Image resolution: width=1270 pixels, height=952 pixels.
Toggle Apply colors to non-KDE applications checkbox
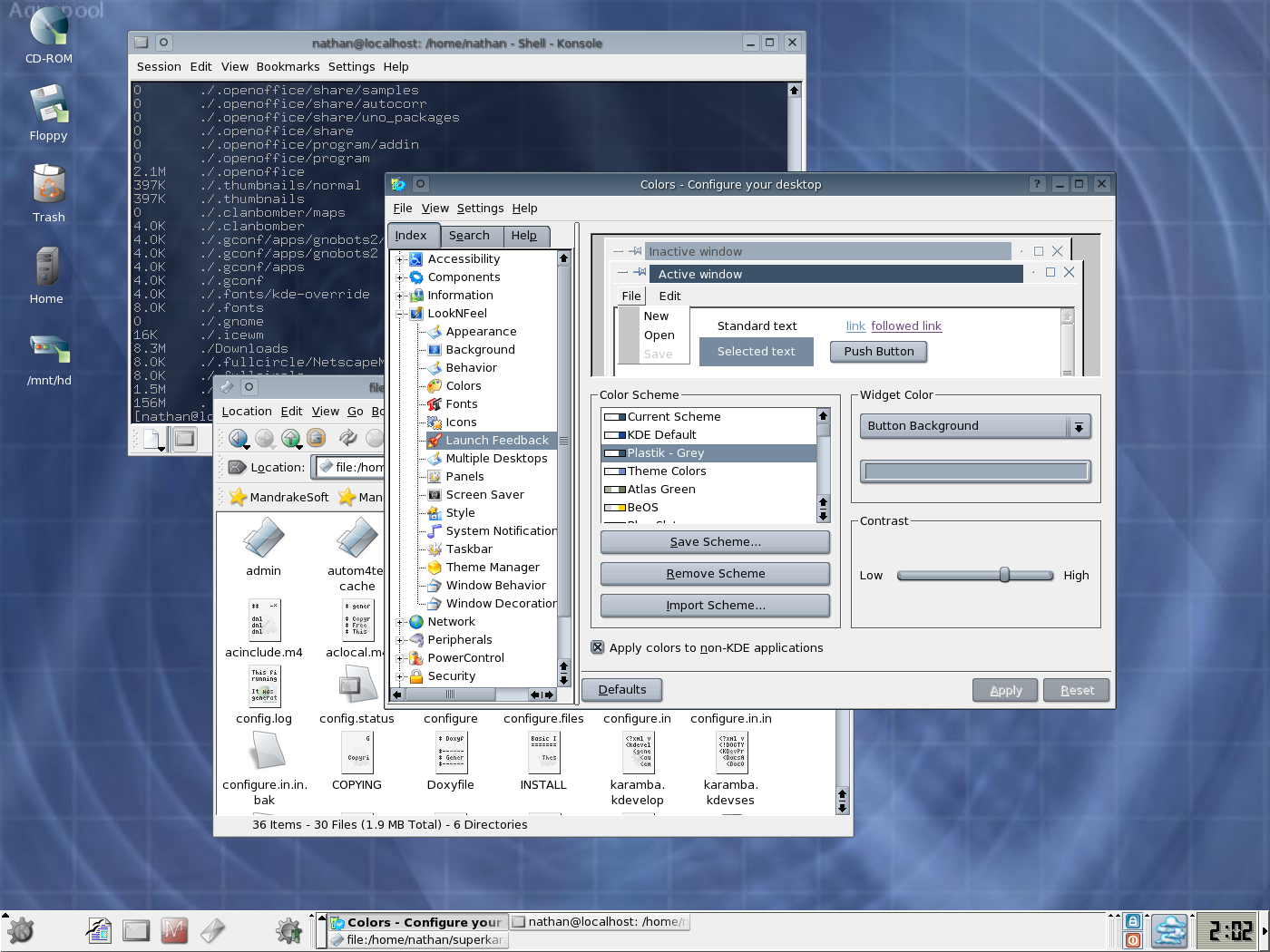point(598,647)
